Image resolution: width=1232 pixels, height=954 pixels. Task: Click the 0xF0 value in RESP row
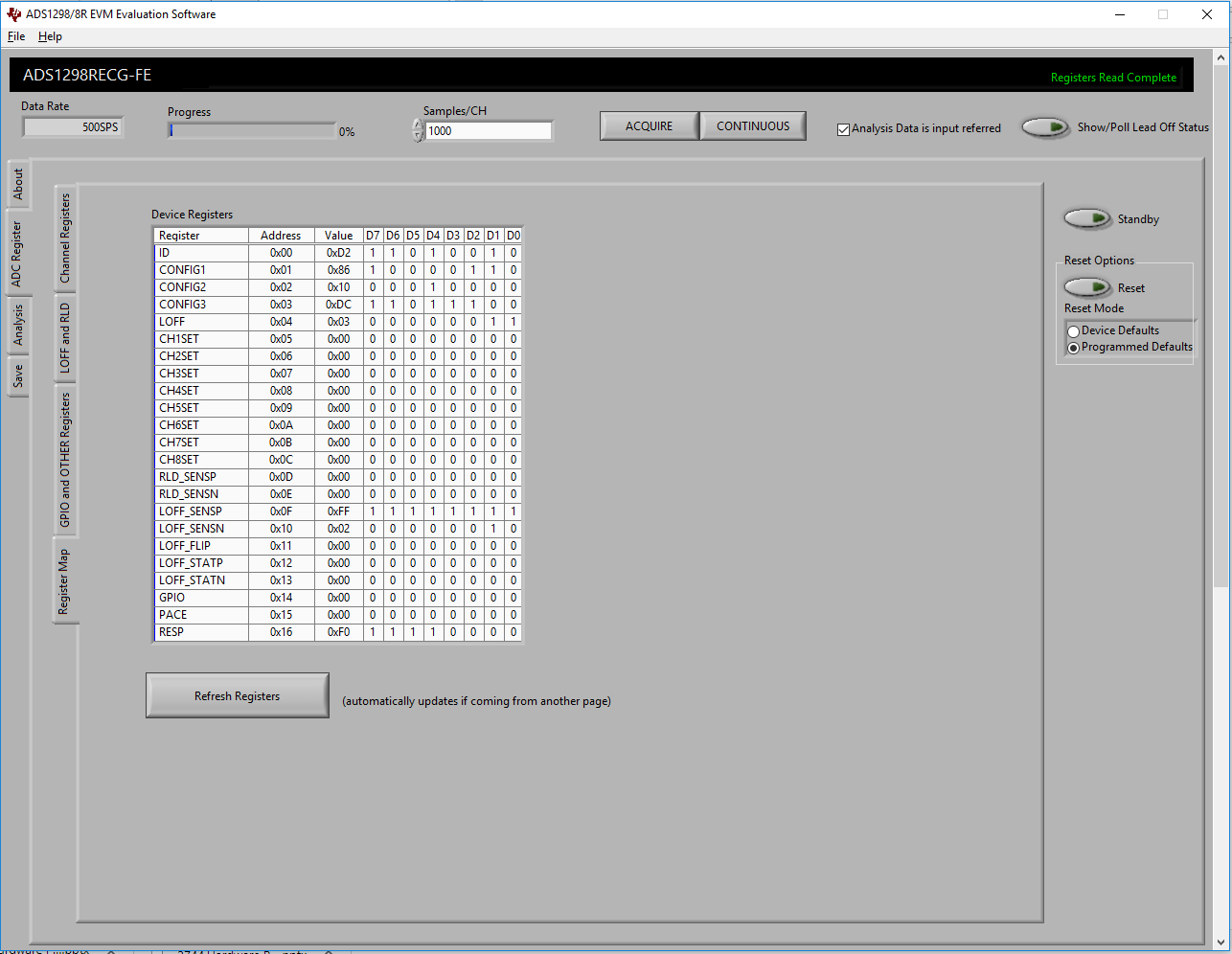(x=338, y=632)
